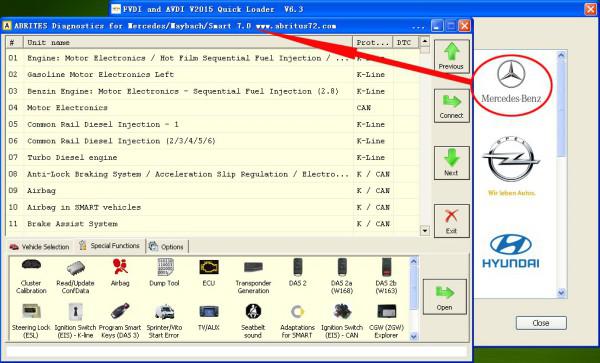
Task: Click the Close button in Quick Loader
Action: [541, 323]
